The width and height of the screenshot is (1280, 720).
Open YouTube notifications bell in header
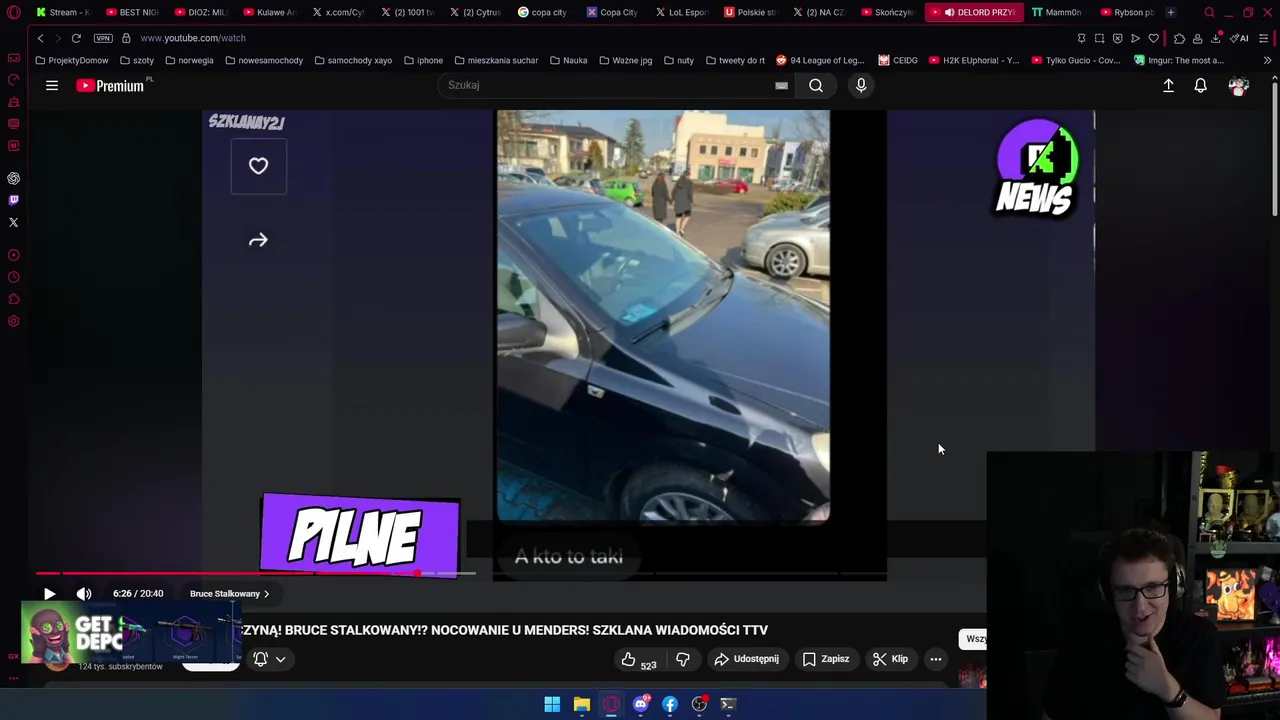1200,86
